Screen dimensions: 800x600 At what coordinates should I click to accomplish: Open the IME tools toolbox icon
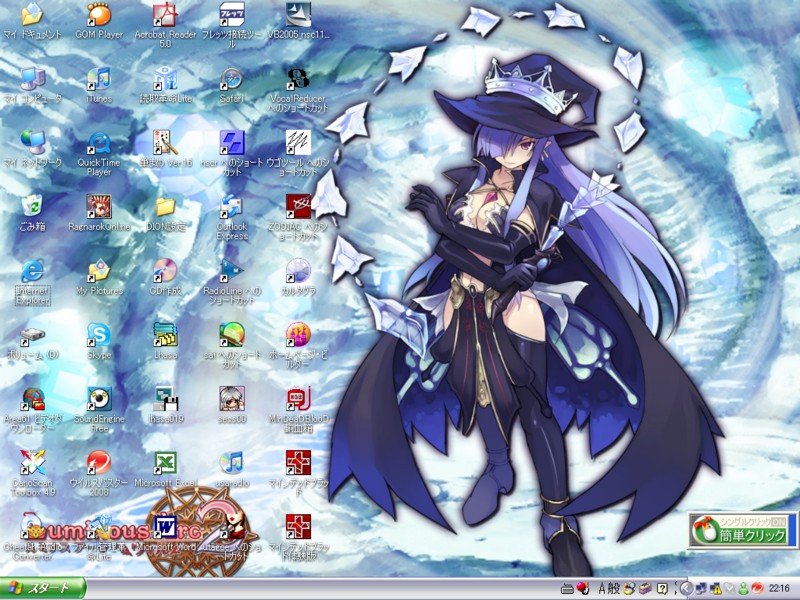tap(646, 589)
